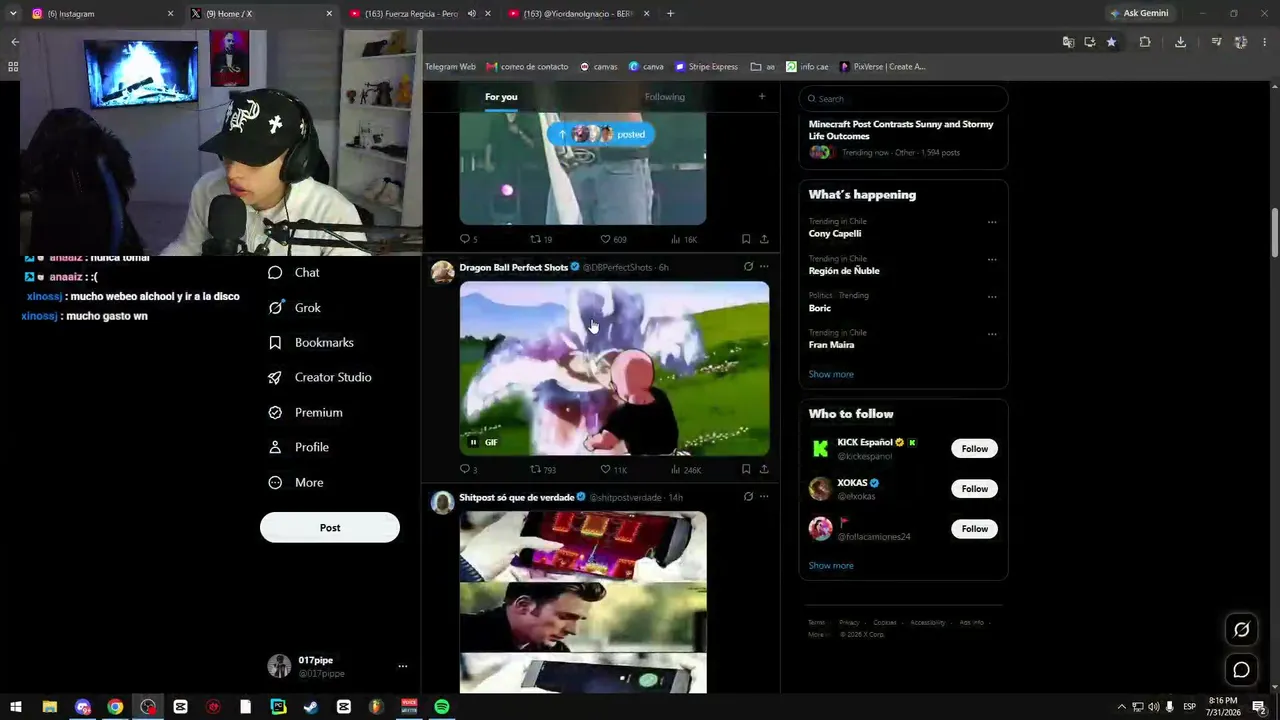Open the Windows Start menu
1280x720 pixels.
[x=16, y=707]
